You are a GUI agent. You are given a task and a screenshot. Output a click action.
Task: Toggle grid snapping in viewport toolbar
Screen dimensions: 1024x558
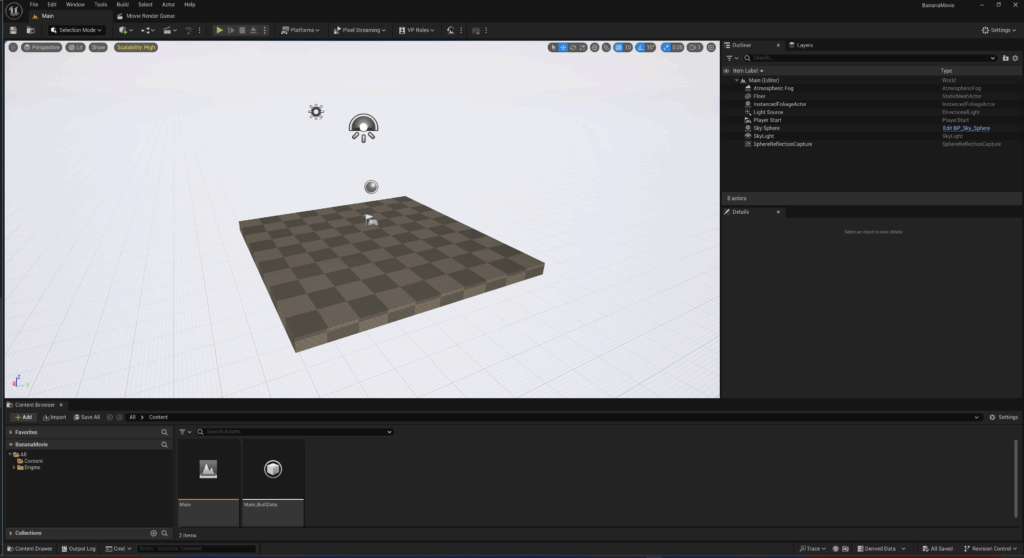tap(617, 47)
